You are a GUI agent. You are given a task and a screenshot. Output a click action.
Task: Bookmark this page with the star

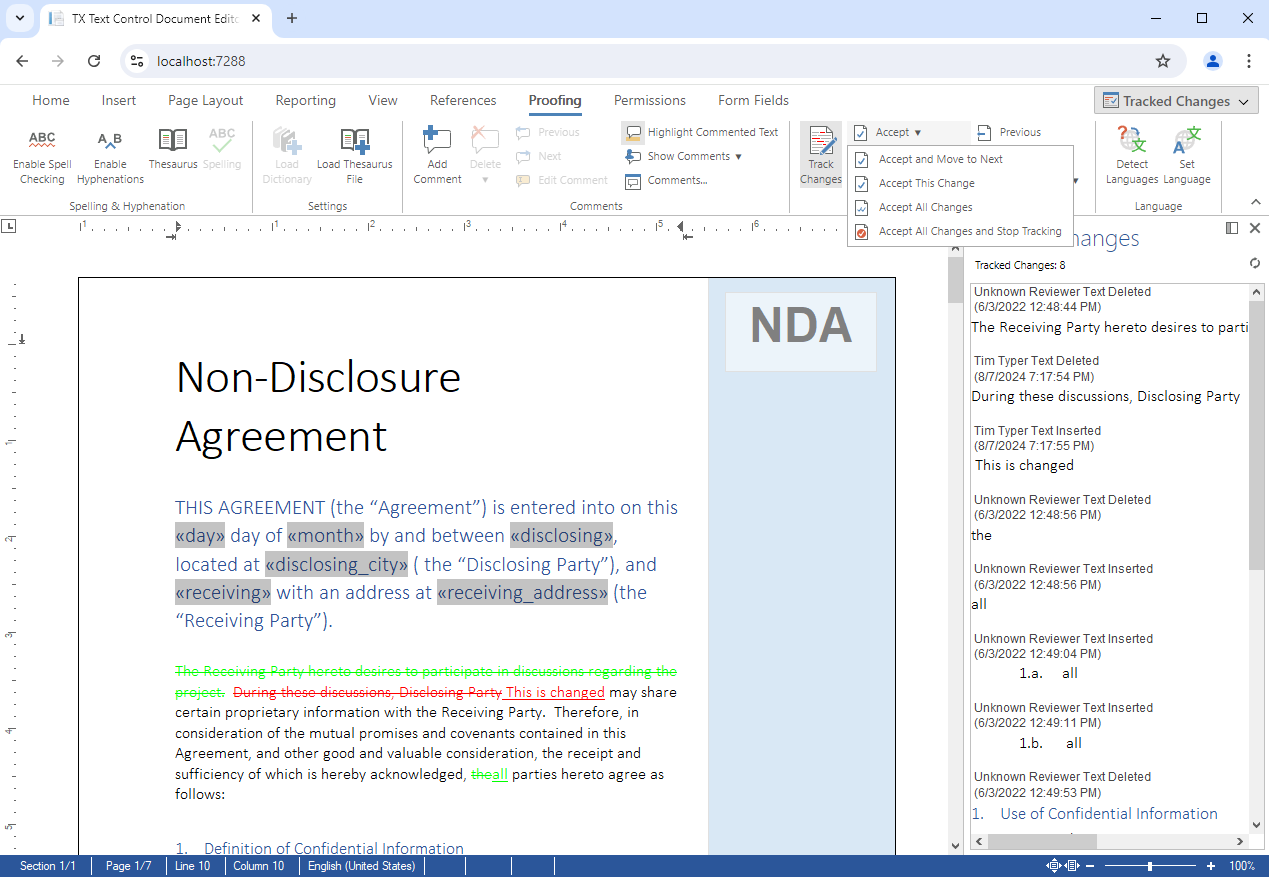tap(1163, 61)
